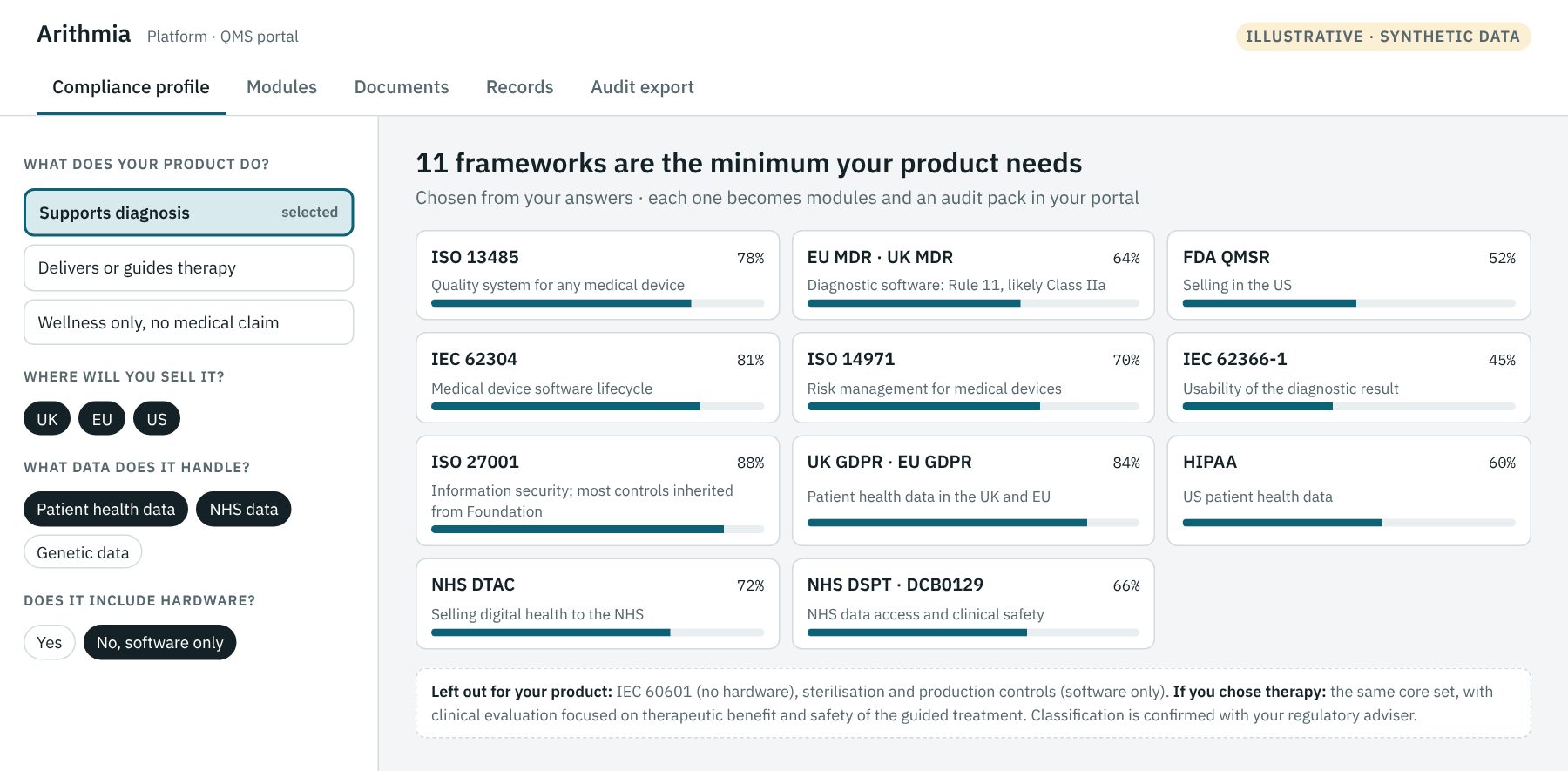The height and width of the screenshot is (771, 1568).
Task: Deselect the Patient health data chip
Action: (x=105, y=509)
